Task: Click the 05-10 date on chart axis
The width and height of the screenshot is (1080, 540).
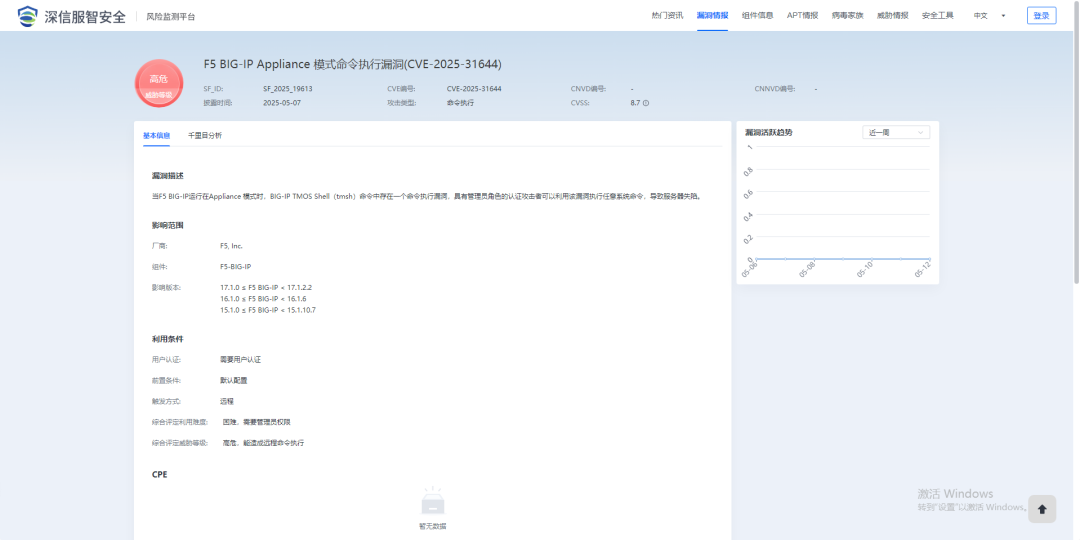Action: point(865,271)
